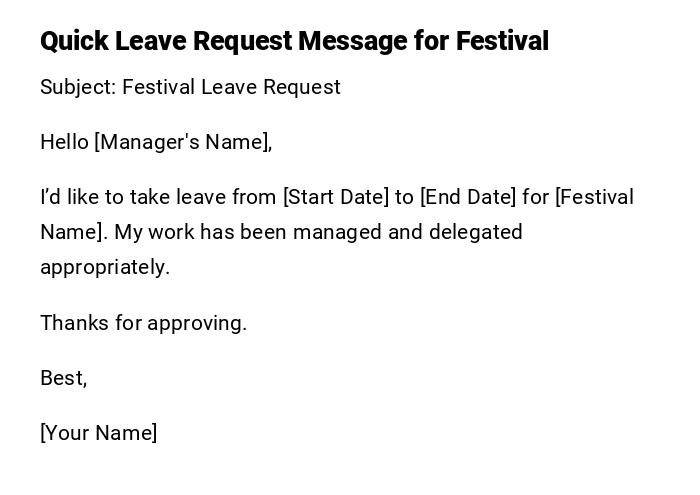The width and height of the screenshot is (700, 495).
Task: Click the "Best," closing line
Action: point(63,378)
